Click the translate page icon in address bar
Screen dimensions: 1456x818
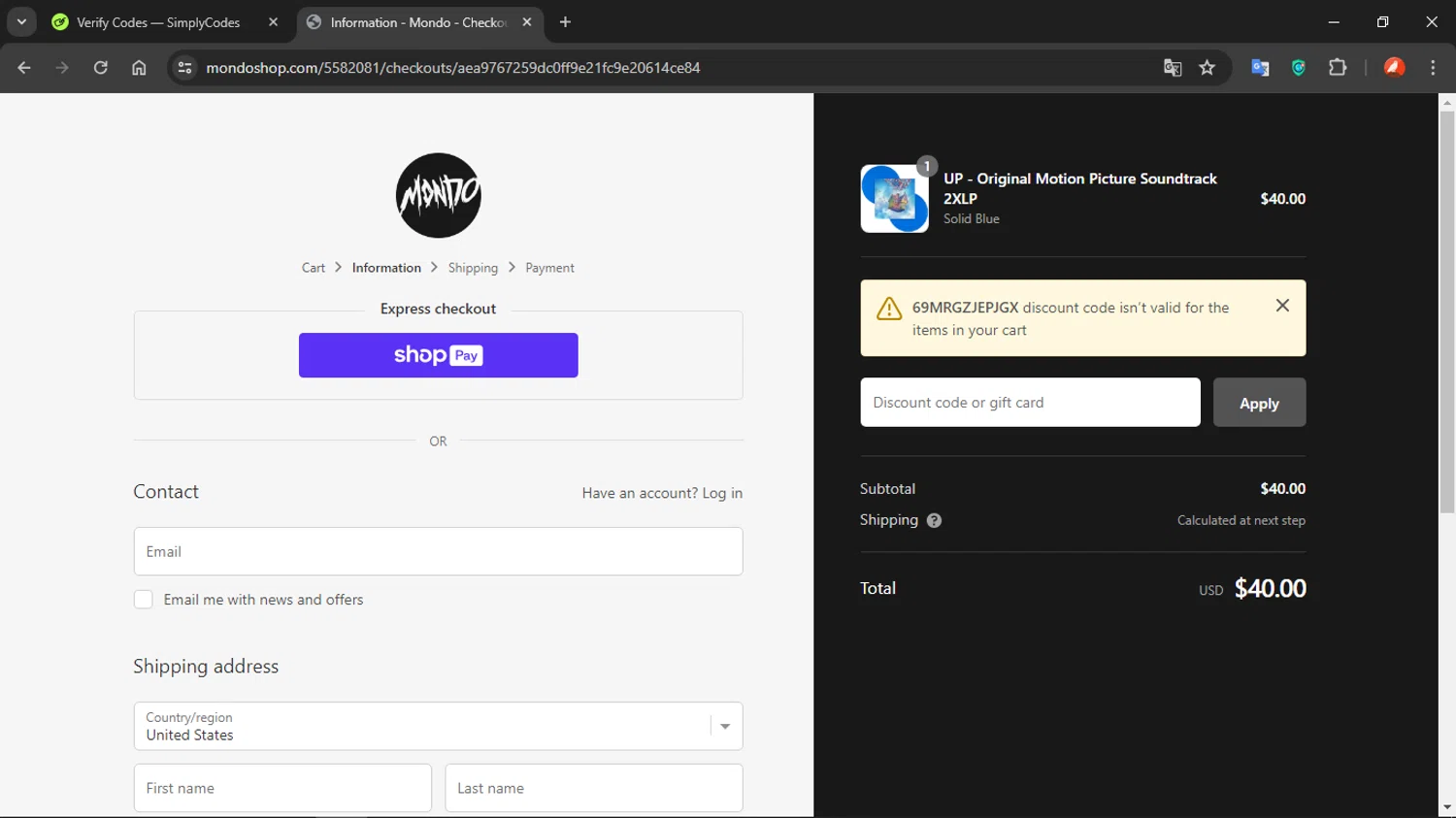tap(1173, 68)
